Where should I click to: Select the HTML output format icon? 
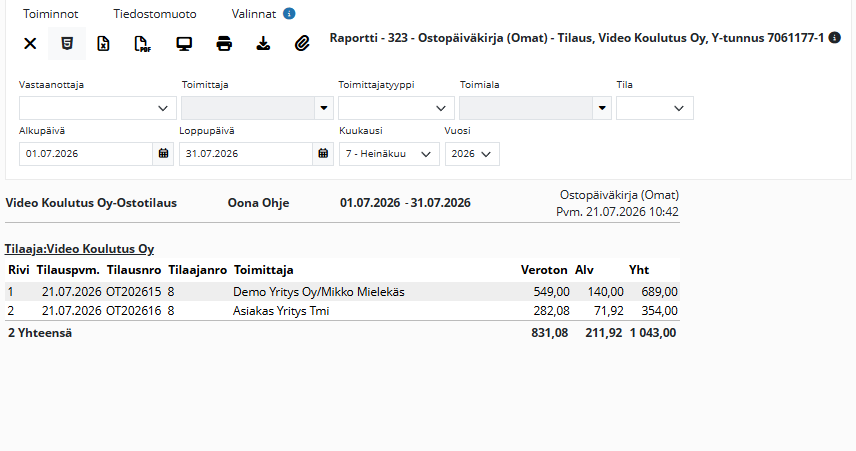[x=67, y=43]
